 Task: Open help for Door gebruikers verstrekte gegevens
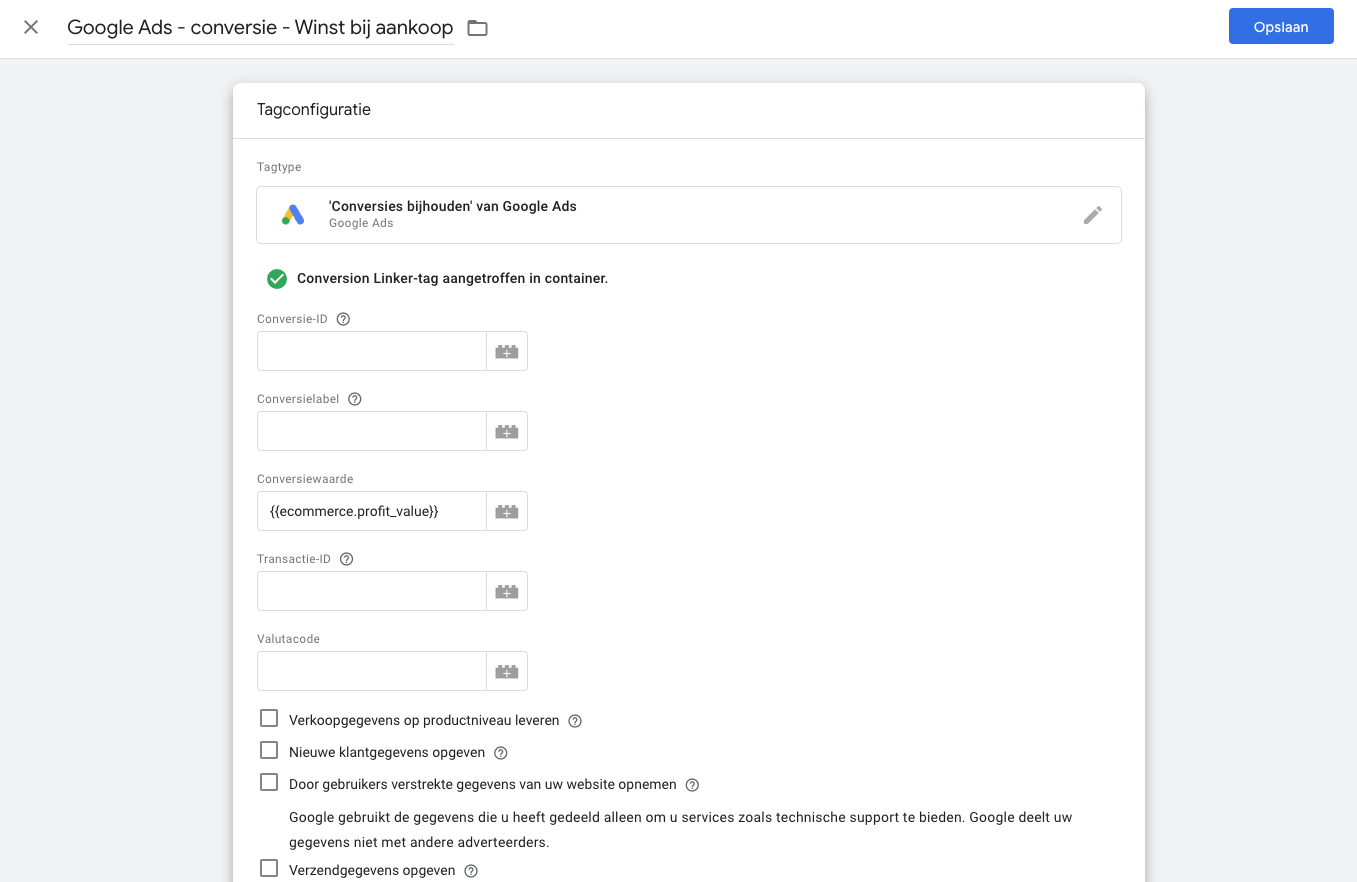[x=692, y=785]
